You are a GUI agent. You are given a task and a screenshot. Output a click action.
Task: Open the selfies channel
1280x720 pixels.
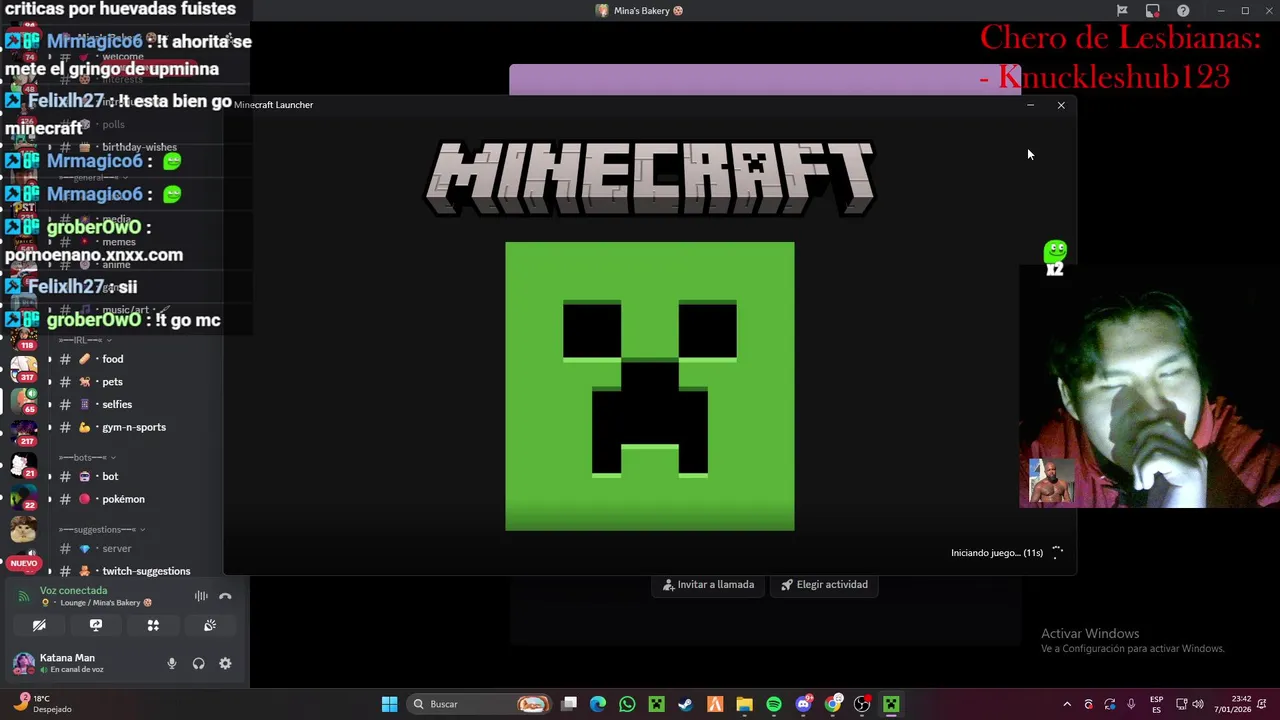point(117,404)
